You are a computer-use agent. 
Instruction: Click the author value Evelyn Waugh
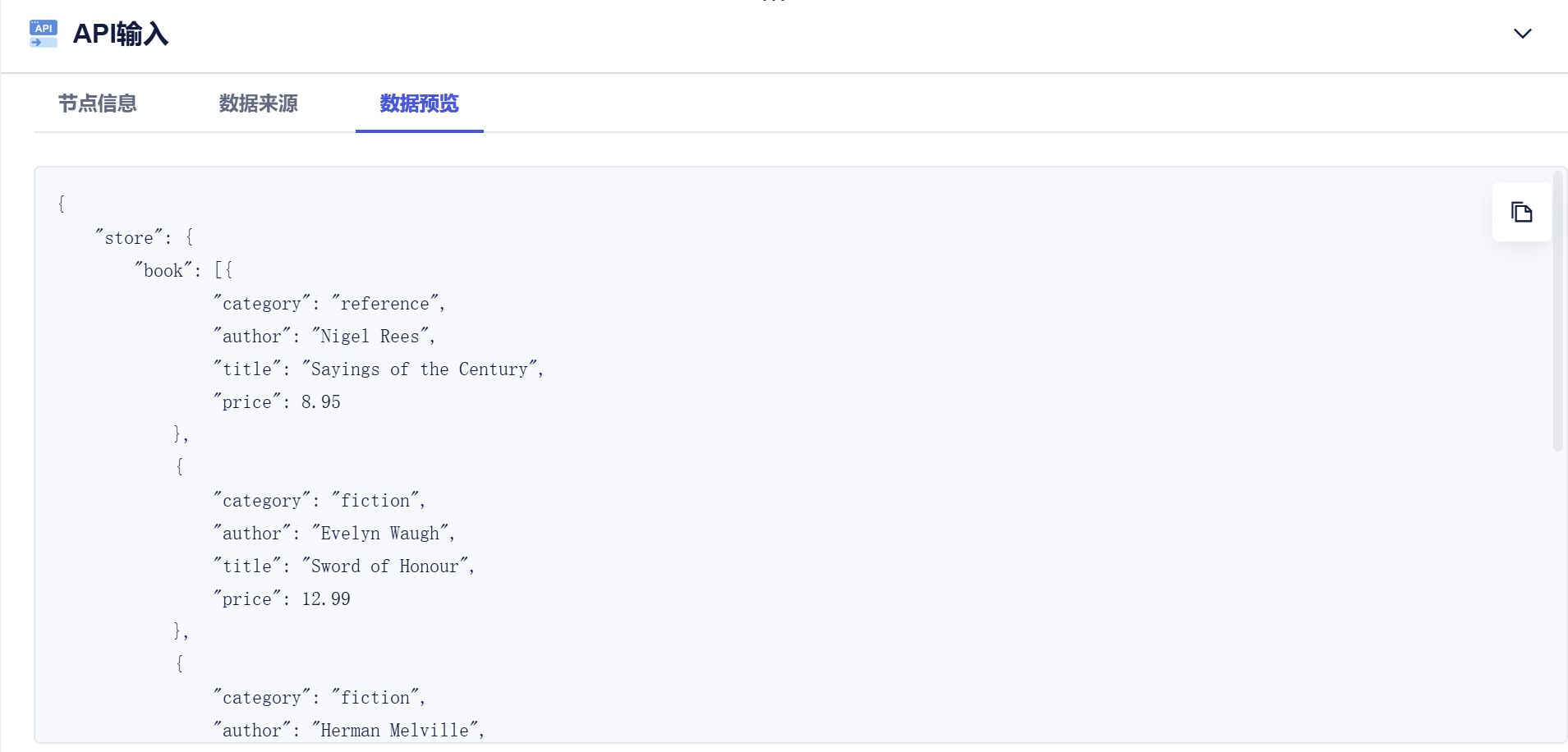pyautogui.click(x=380, y=534)
